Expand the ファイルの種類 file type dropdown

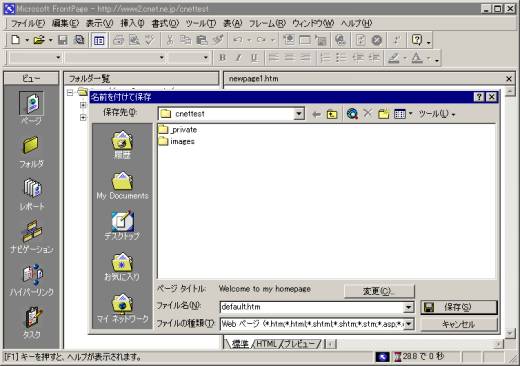click(x=409, y=324)
